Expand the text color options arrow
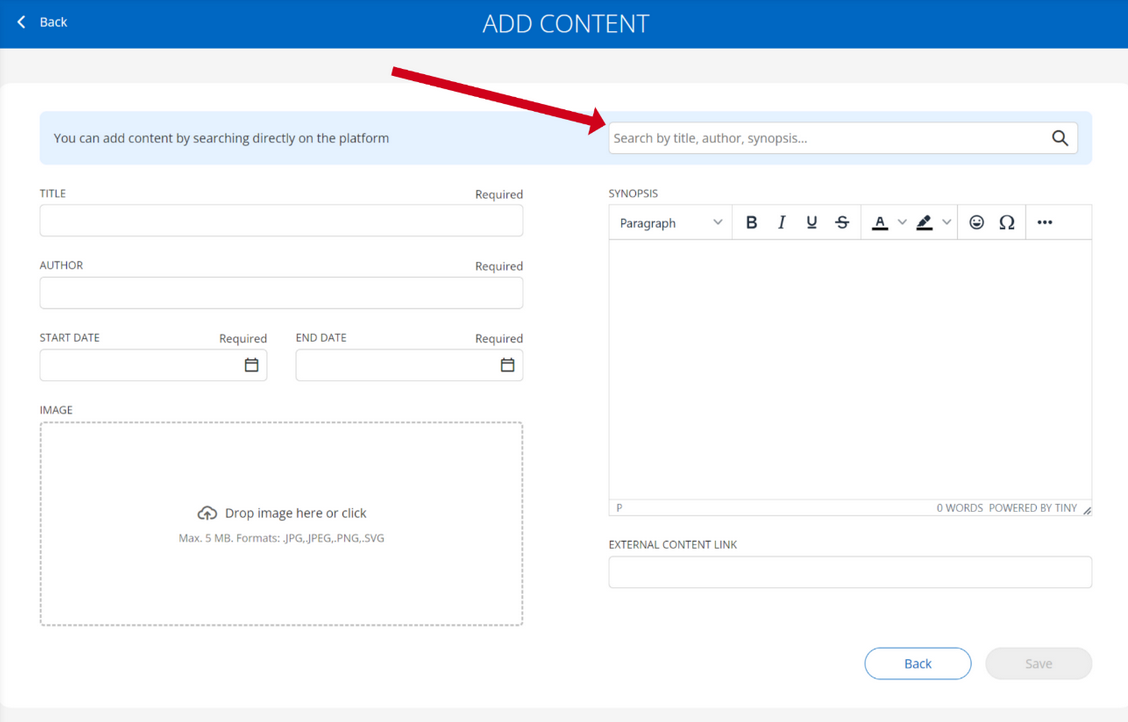Viewport: 1128px width, 722px height. pos(901,223)
